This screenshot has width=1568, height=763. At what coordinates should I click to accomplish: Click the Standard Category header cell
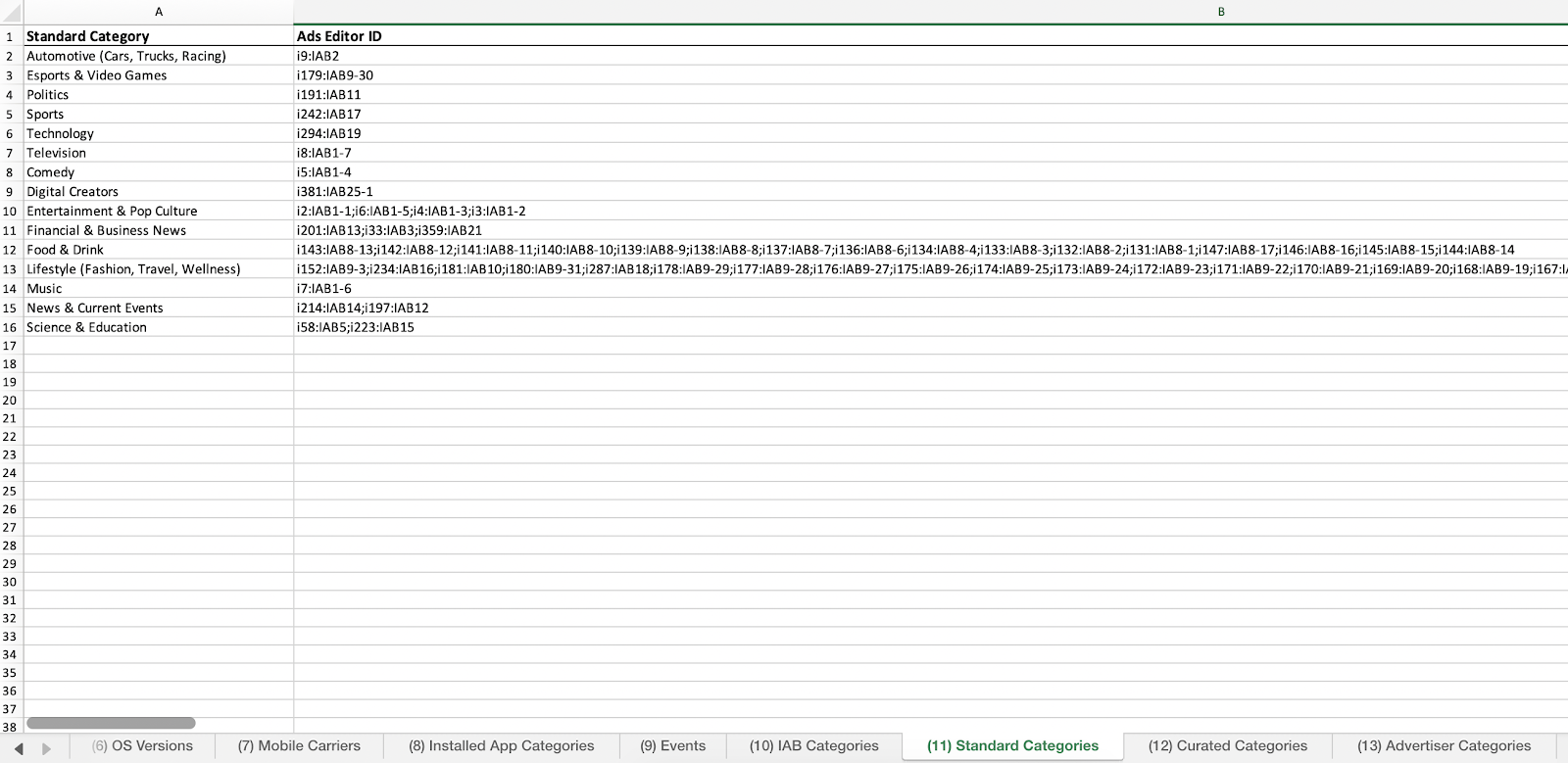[x=159, y=36]
